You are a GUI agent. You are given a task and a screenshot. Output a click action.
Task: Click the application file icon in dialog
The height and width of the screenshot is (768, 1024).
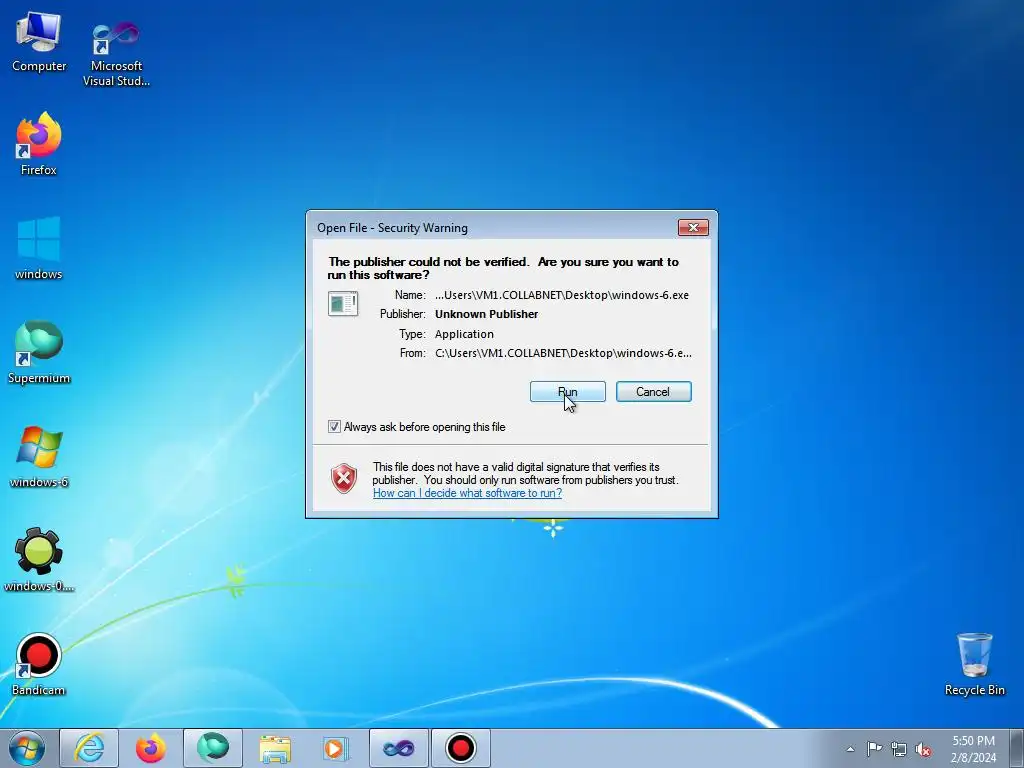click(x=343, y=304)
